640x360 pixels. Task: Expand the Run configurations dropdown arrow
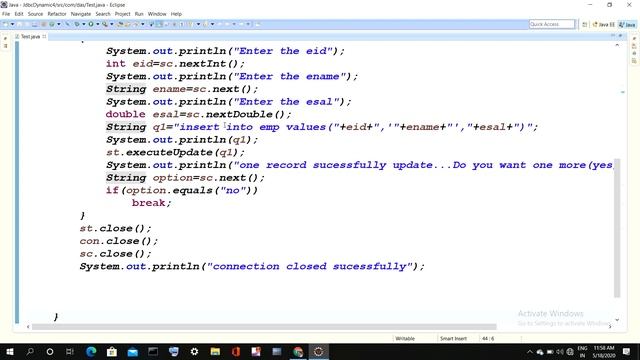click(x=98, y=24)
